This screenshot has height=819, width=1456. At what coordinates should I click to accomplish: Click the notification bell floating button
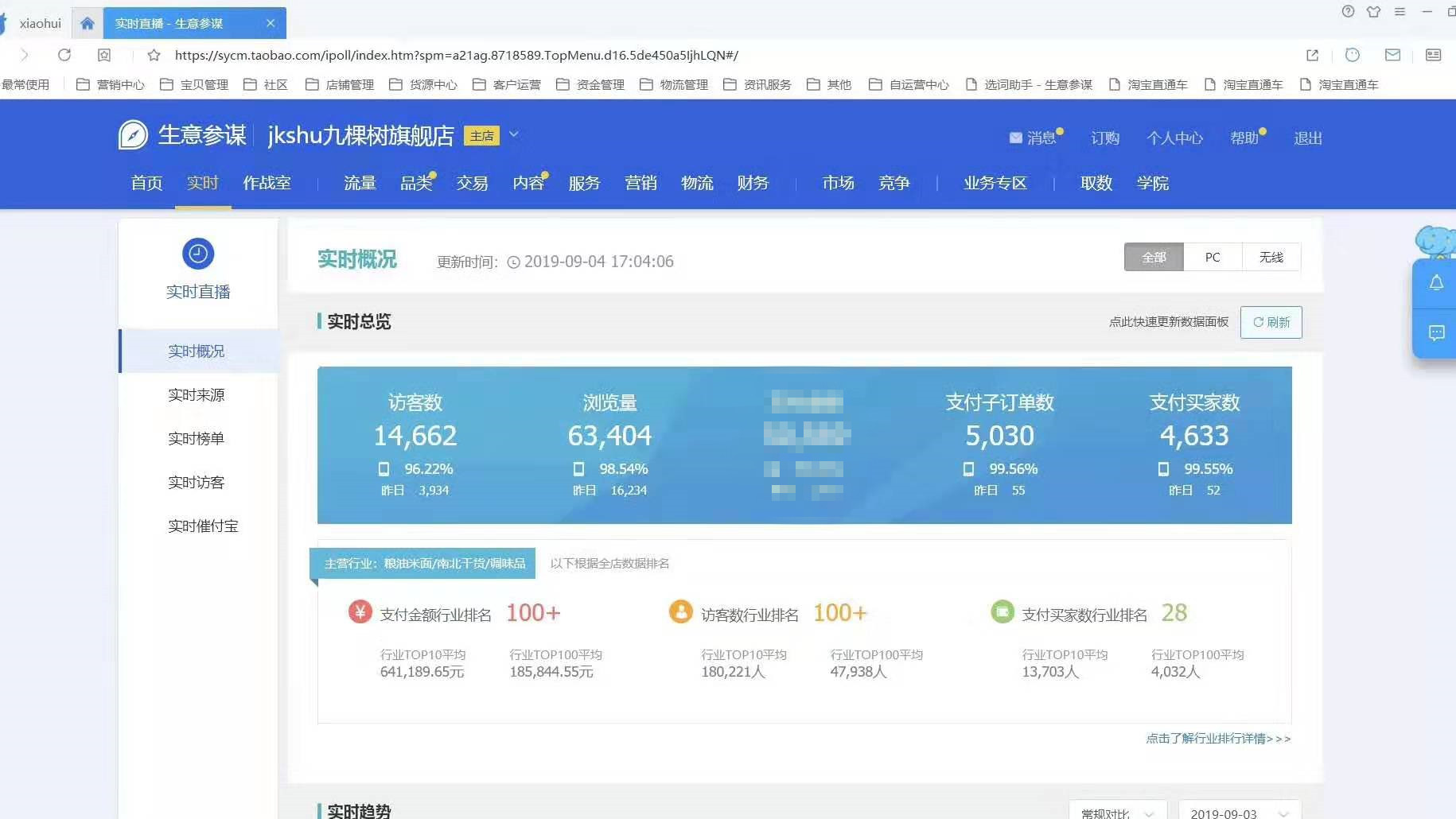(1436, 283)
